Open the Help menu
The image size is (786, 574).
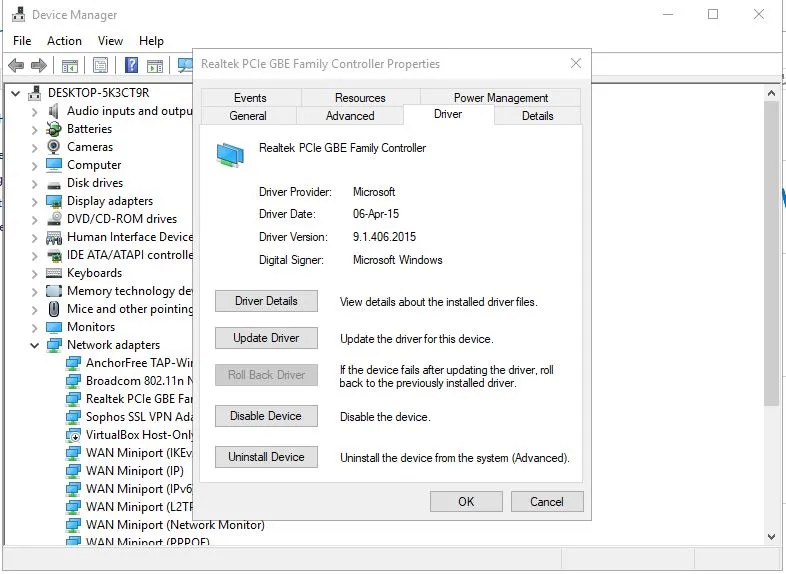tap(151, 41)
